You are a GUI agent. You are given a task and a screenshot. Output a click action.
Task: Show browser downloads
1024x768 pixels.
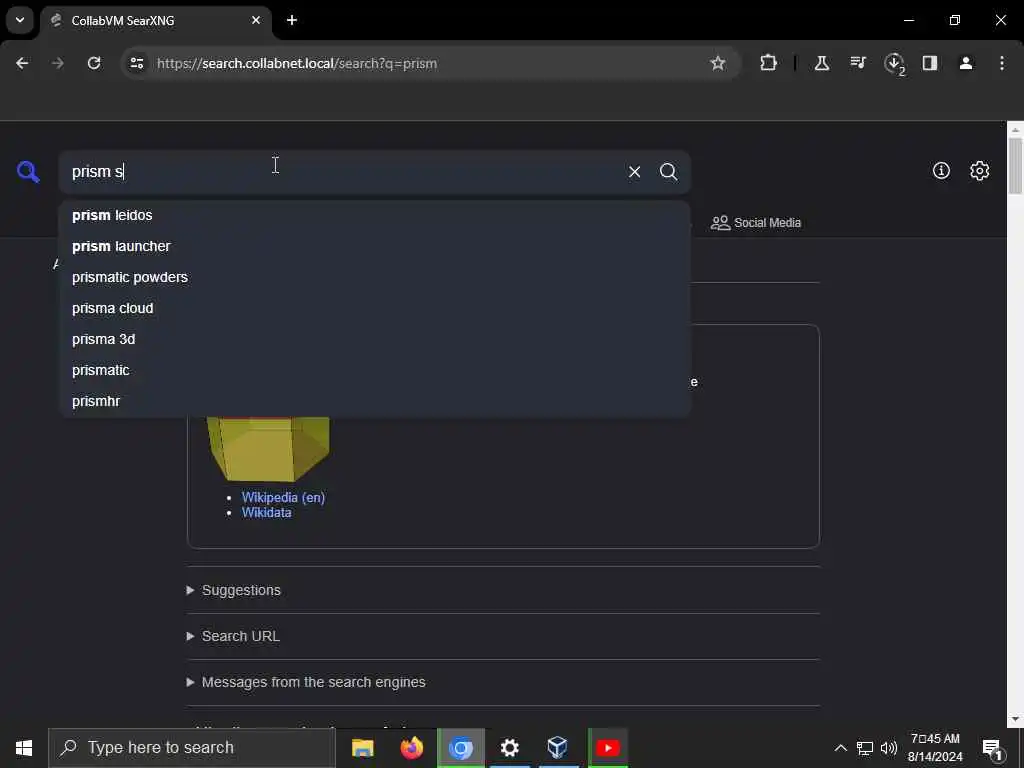coord(894,63)
